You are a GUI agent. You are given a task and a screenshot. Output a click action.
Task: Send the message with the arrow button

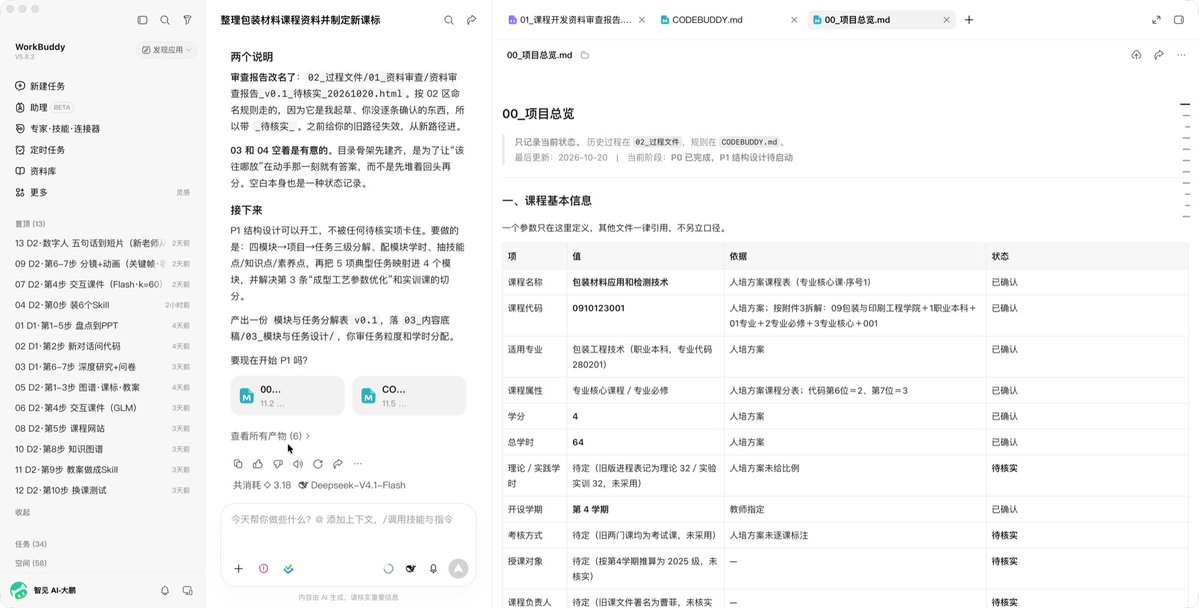[x=458, y=568]
